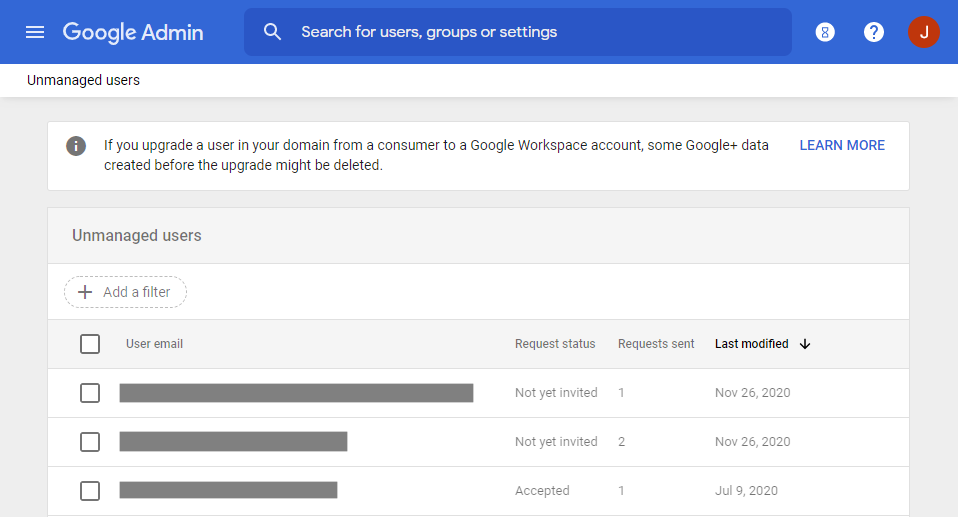Open the J account avatar
The image size is (958, 517).
pos(923,32)
